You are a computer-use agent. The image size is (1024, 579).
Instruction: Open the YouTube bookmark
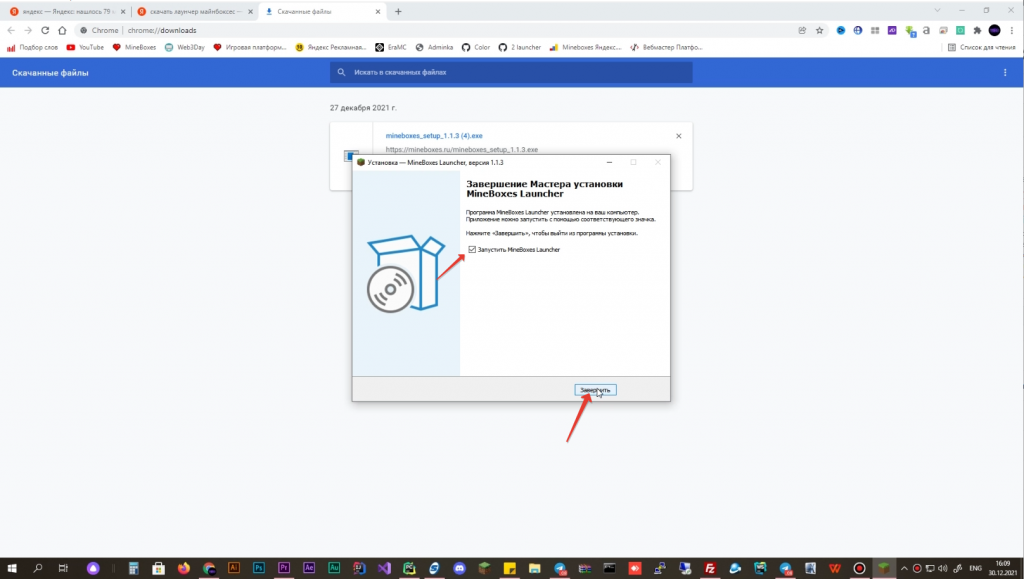[x=85, y=47]
